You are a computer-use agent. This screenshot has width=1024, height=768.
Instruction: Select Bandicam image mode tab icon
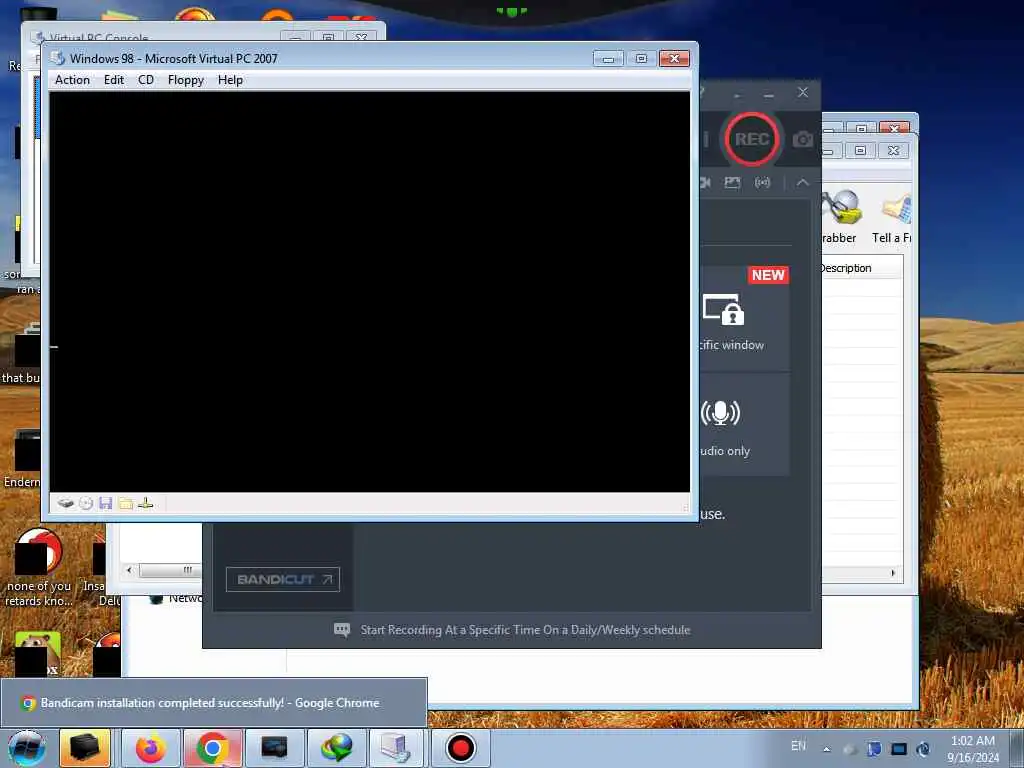pyautogui.click(x=732, y=183)
